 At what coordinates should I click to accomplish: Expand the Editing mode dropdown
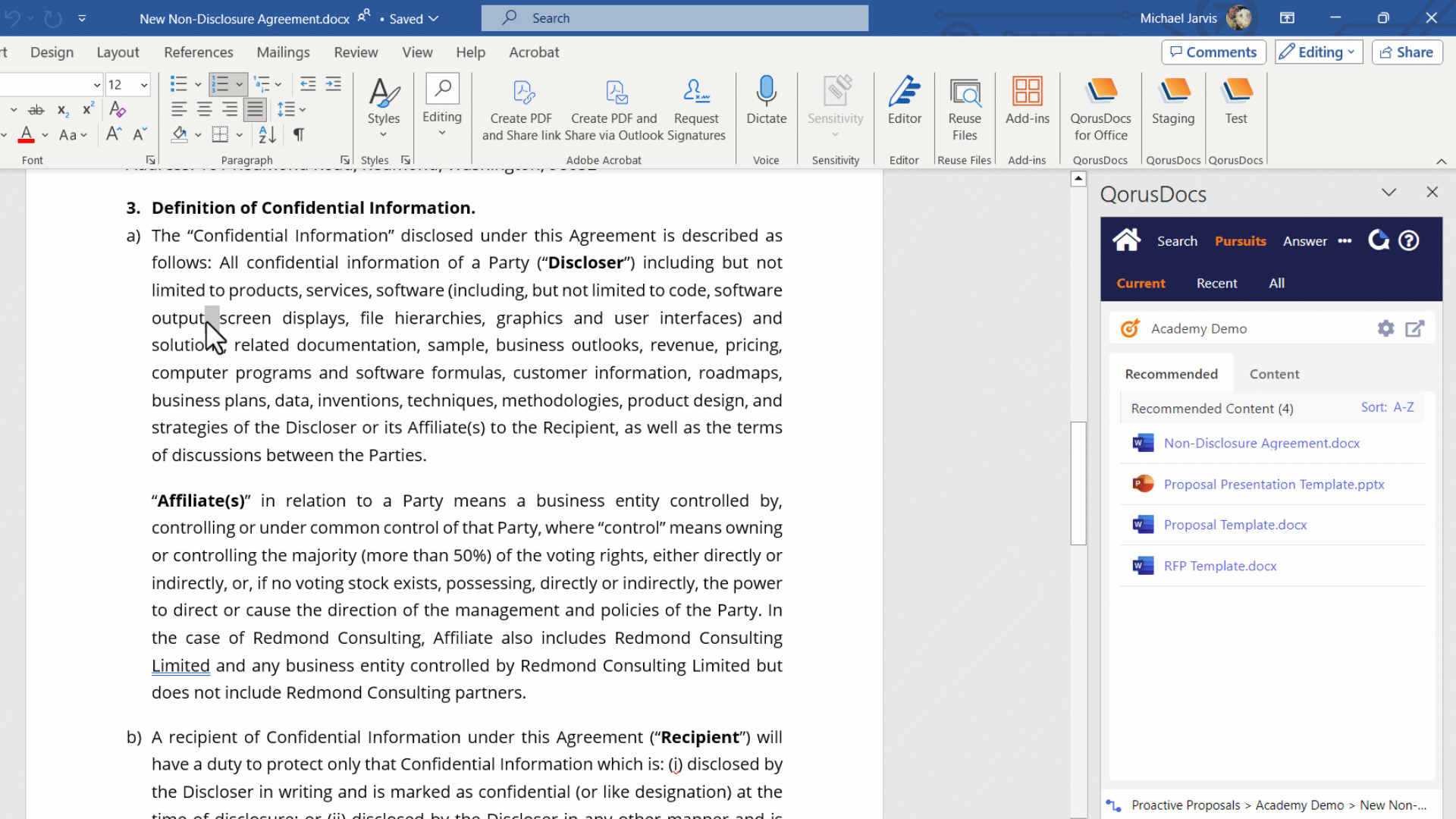1319,52
